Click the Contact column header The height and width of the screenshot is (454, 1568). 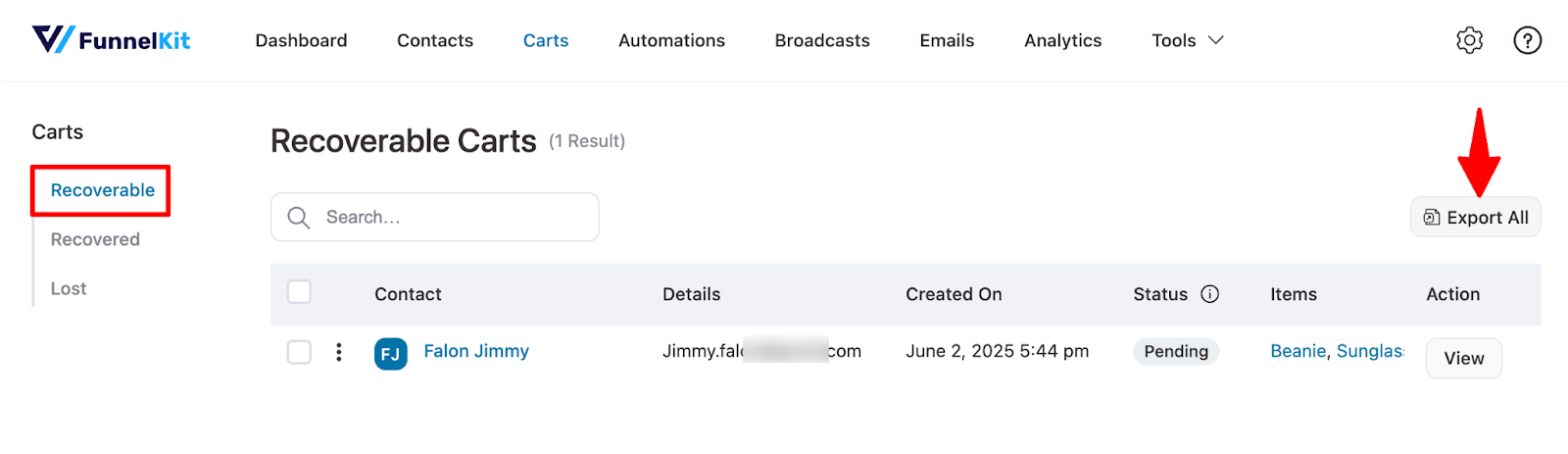408,294
